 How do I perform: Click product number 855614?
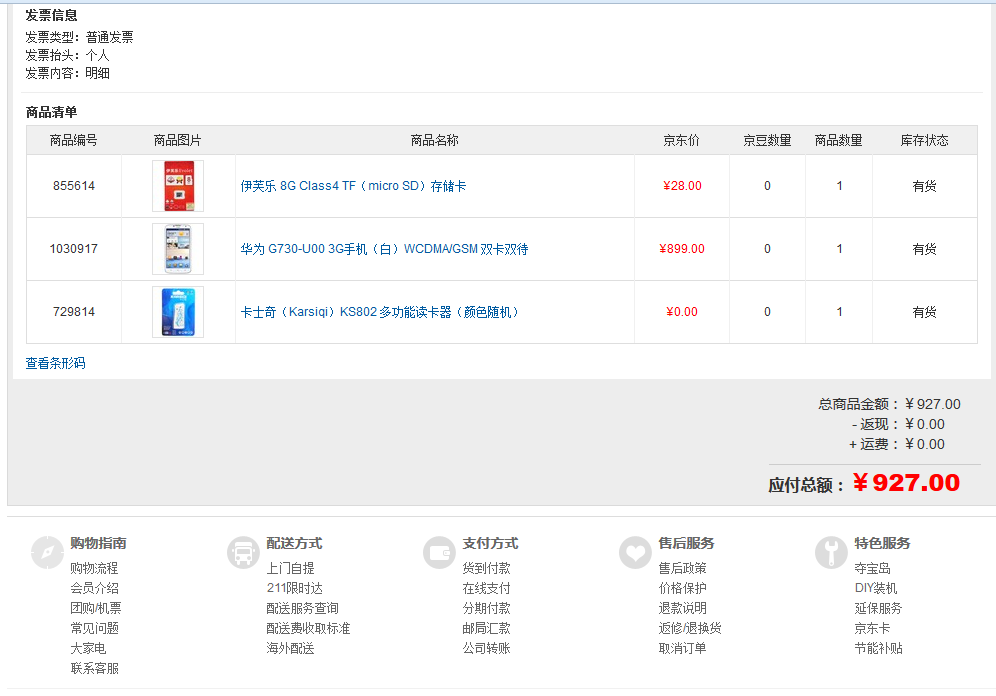click(x=74, y=186)
